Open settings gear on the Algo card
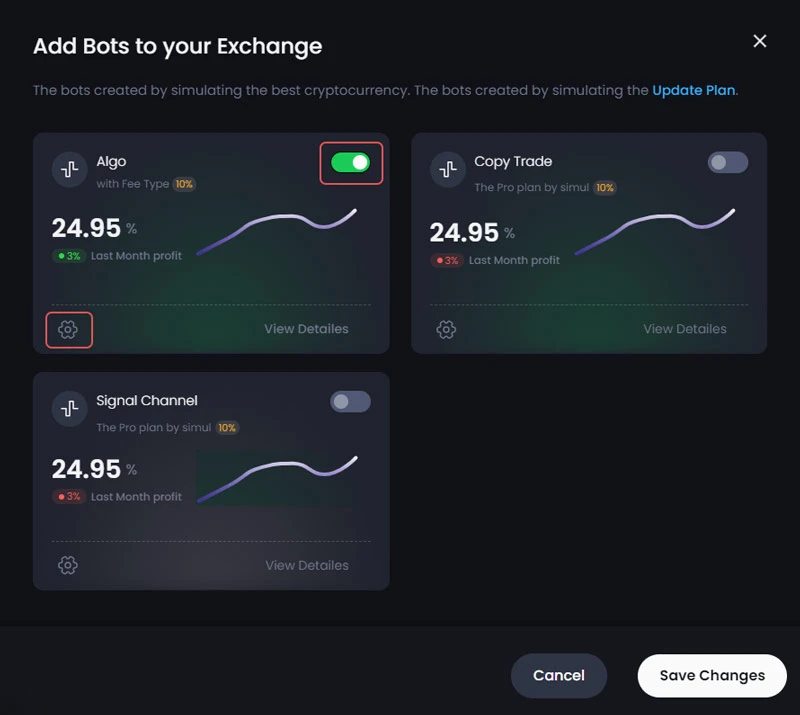 click(68, 329)
